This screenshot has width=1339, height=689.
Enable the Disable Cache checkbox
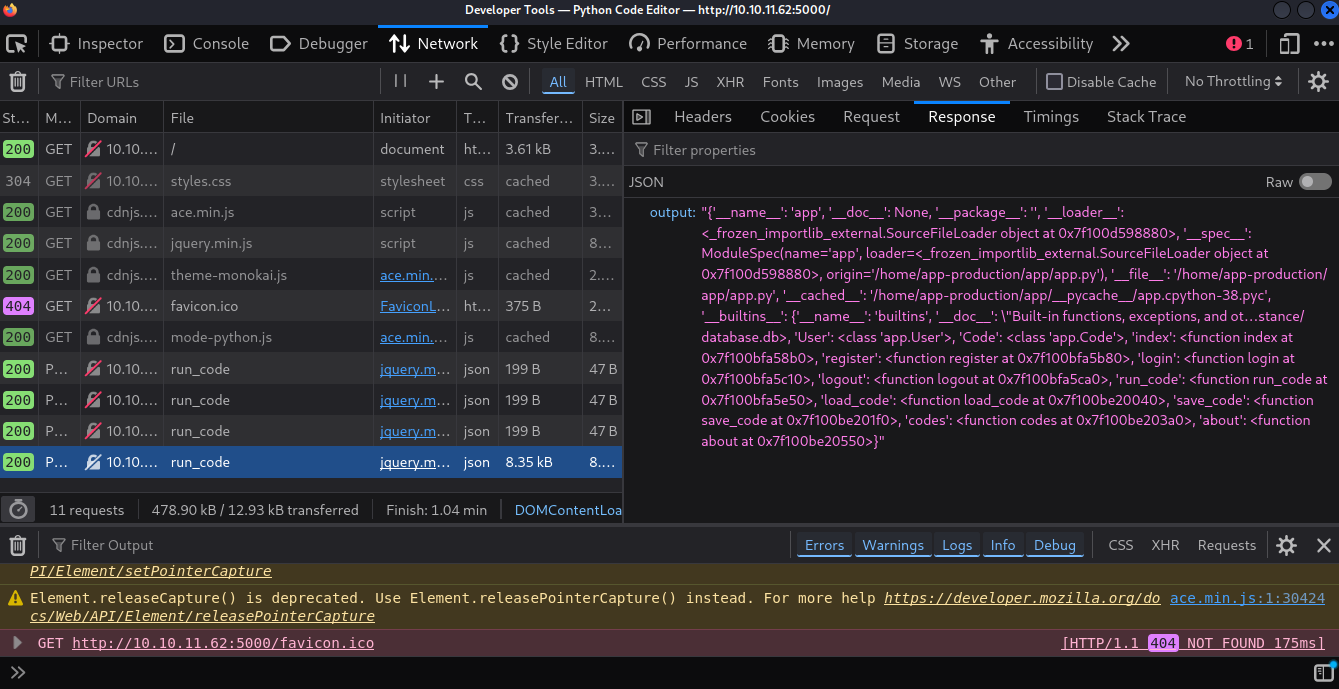[x=1054, y=82]
